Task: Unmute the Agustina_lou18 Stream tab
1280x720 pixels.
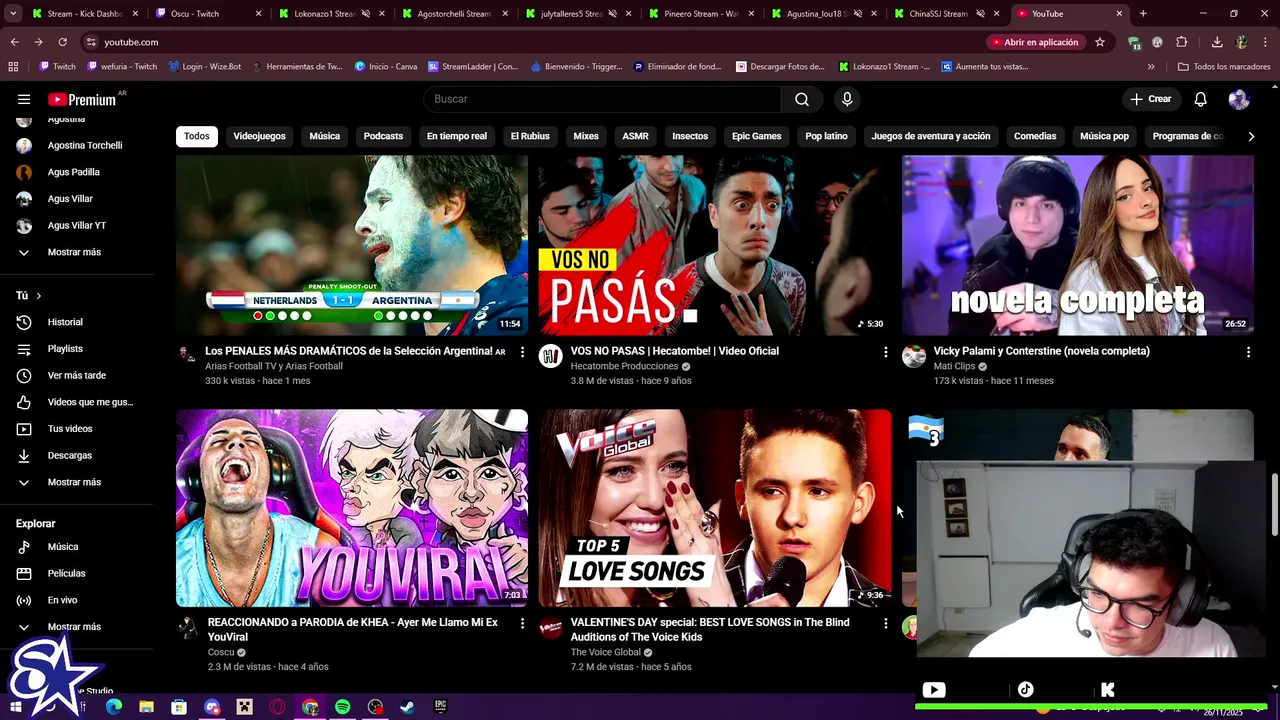Action: pos(857,14)
